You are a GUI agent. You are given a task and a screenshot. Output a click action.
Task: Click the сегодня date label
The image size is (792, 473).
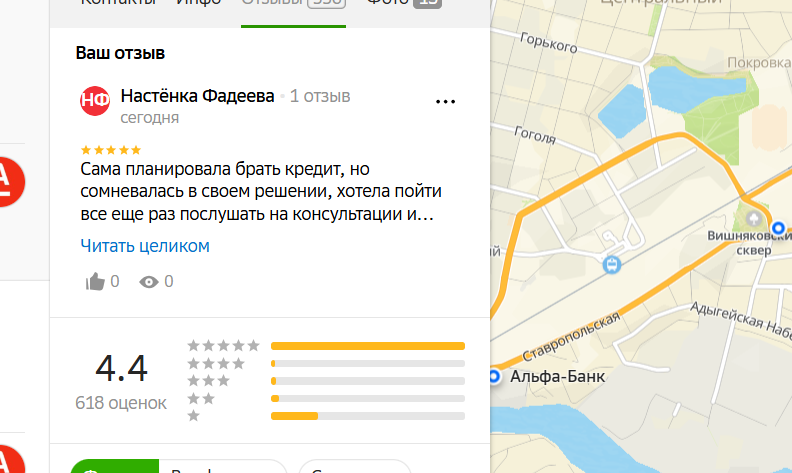(150, 118)
